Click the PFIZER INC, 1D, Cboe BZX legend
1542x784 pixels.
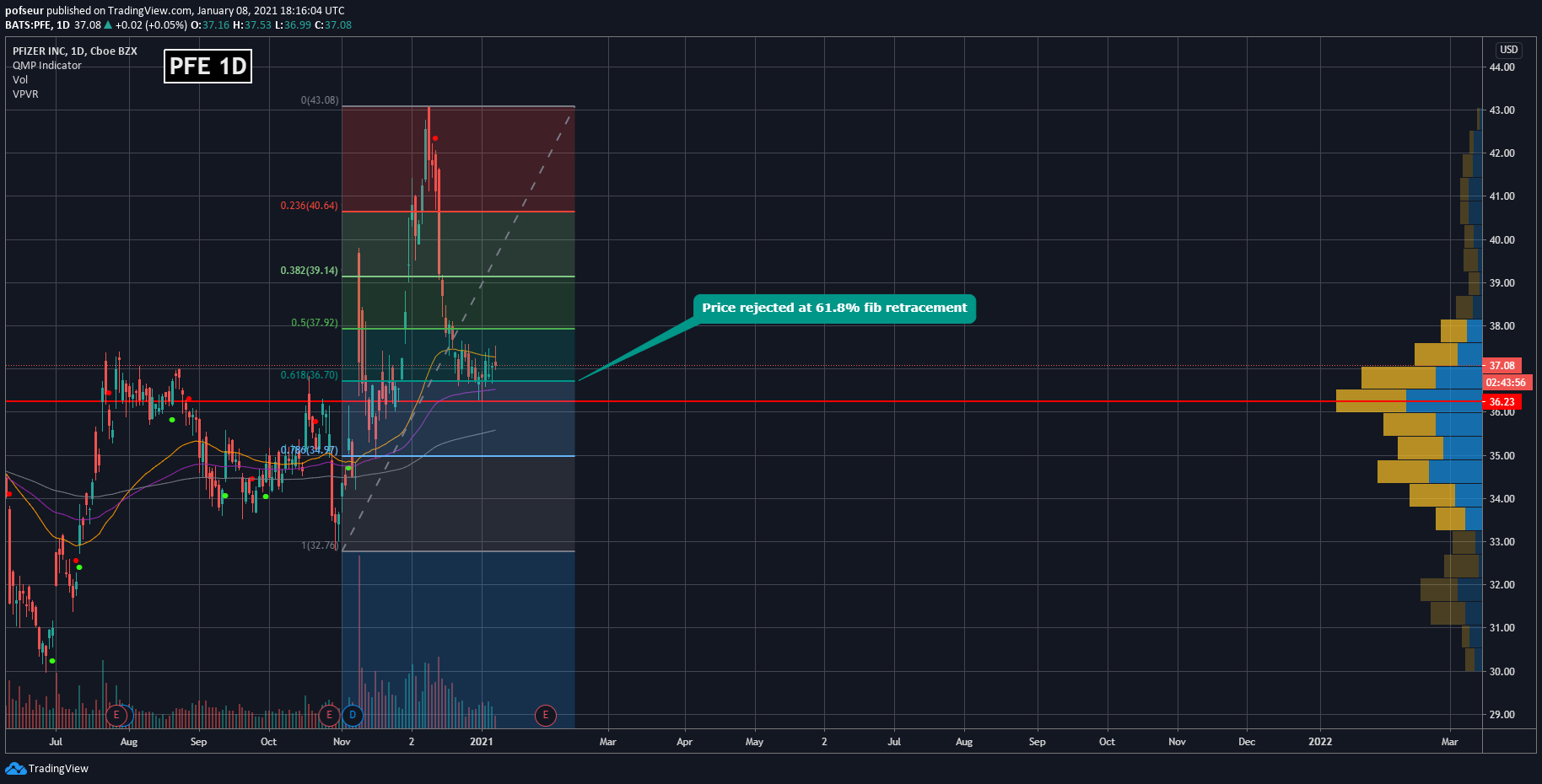pos(75,51)
